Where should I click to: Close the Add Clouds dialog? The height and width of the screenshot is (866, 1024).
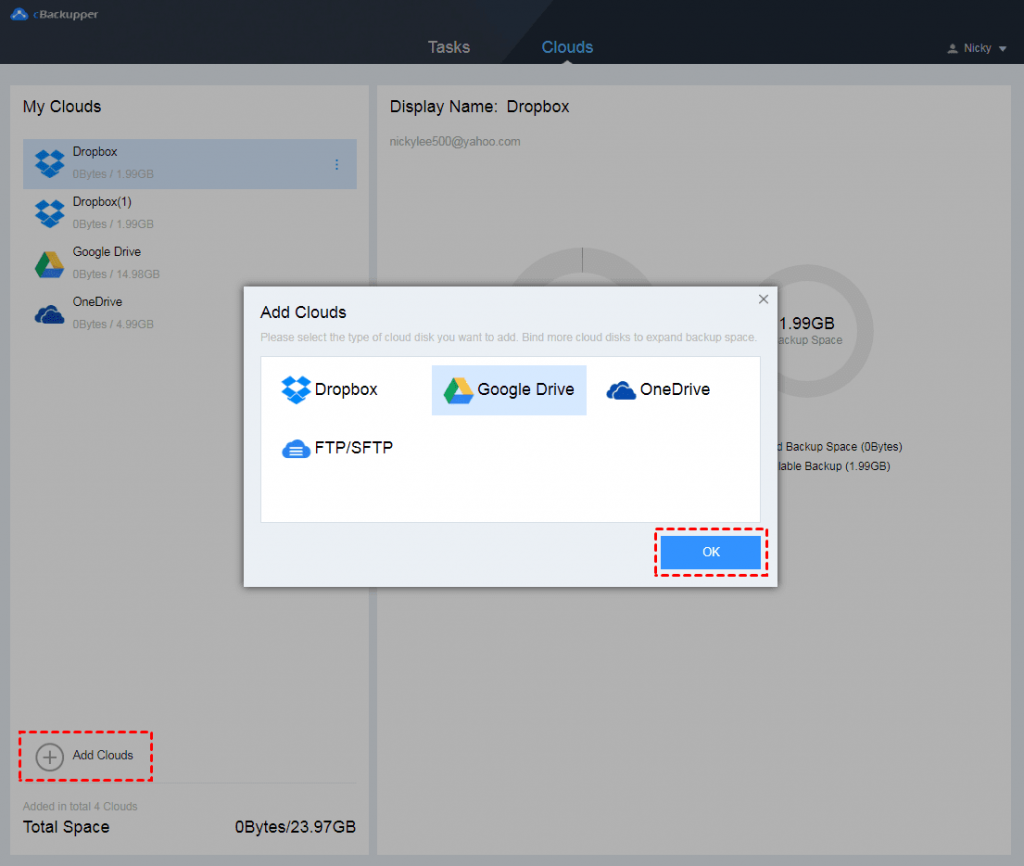pos(763,299)
